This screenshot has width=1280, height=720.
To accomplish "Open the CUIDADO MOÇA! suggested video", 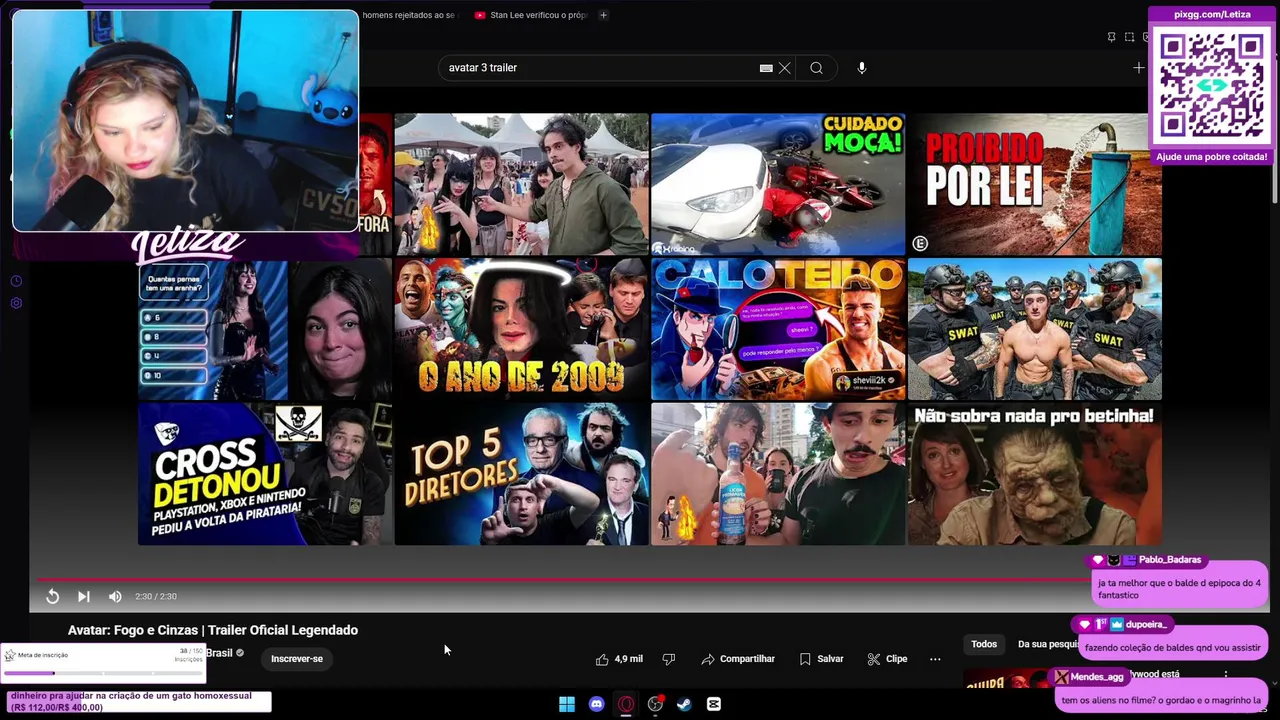I will 778,184.
